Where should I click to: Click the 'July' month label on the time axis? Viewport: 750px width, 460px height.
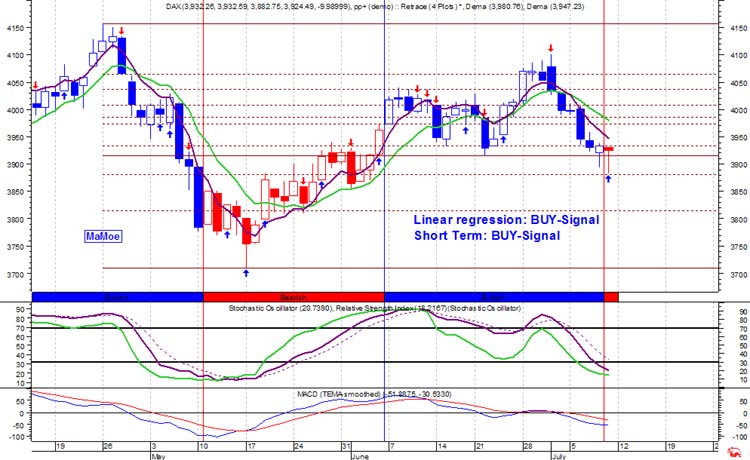[x=559, y=456]
